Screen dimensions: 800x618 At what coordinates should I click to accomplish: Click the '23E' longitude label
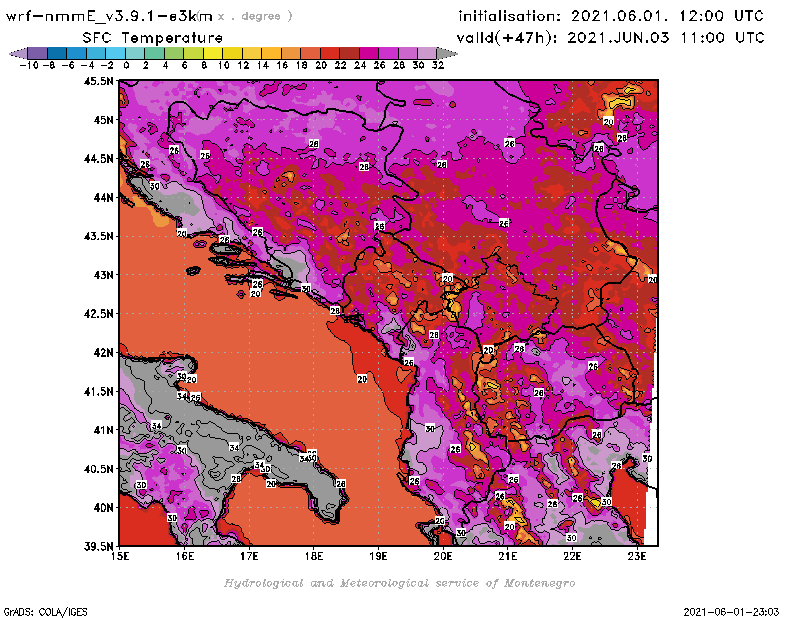[x=637, y=556]
